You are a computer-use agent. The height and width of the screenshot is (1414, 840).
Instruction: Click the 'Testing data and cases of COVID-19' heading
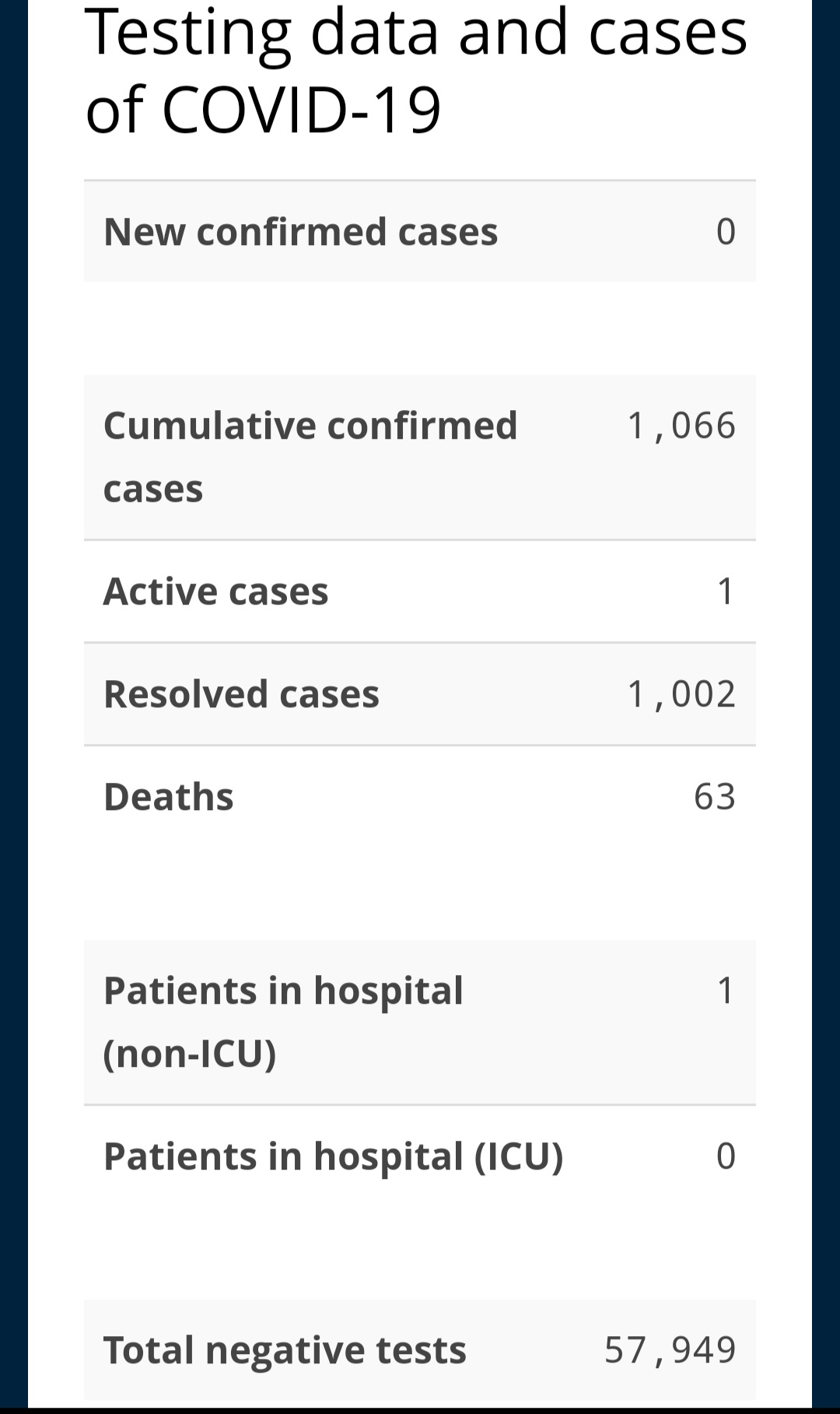pos(416,70)
